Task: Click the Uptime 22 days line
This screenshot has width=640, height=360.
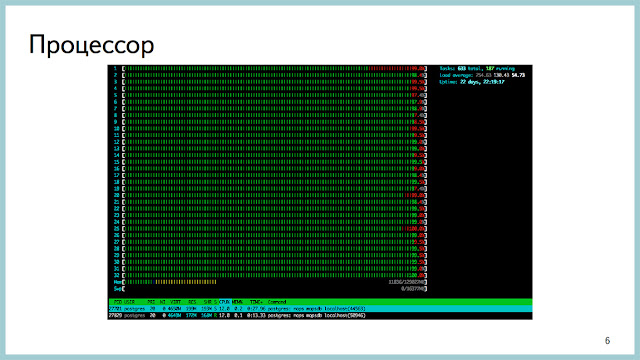Action: tap(472, 82)
